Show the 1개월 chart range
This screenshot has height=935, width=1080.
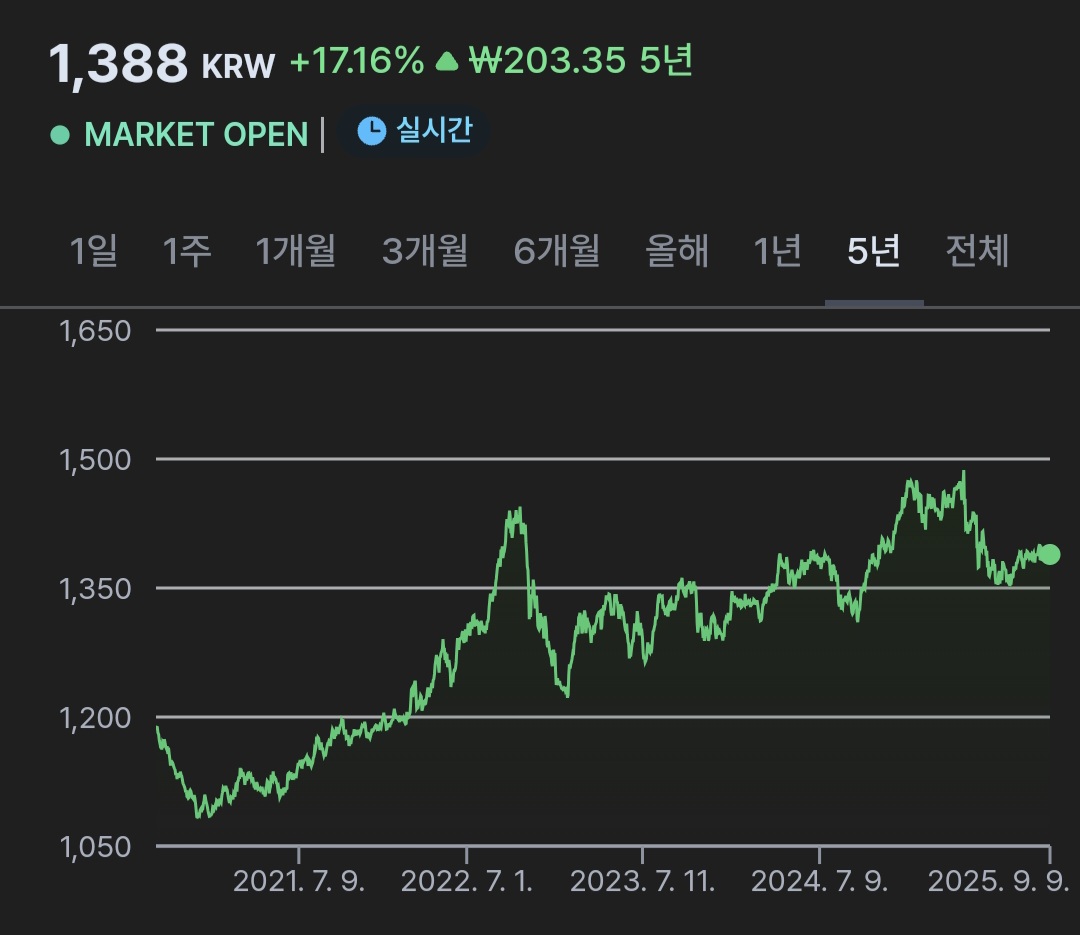[x=296, y=251]
